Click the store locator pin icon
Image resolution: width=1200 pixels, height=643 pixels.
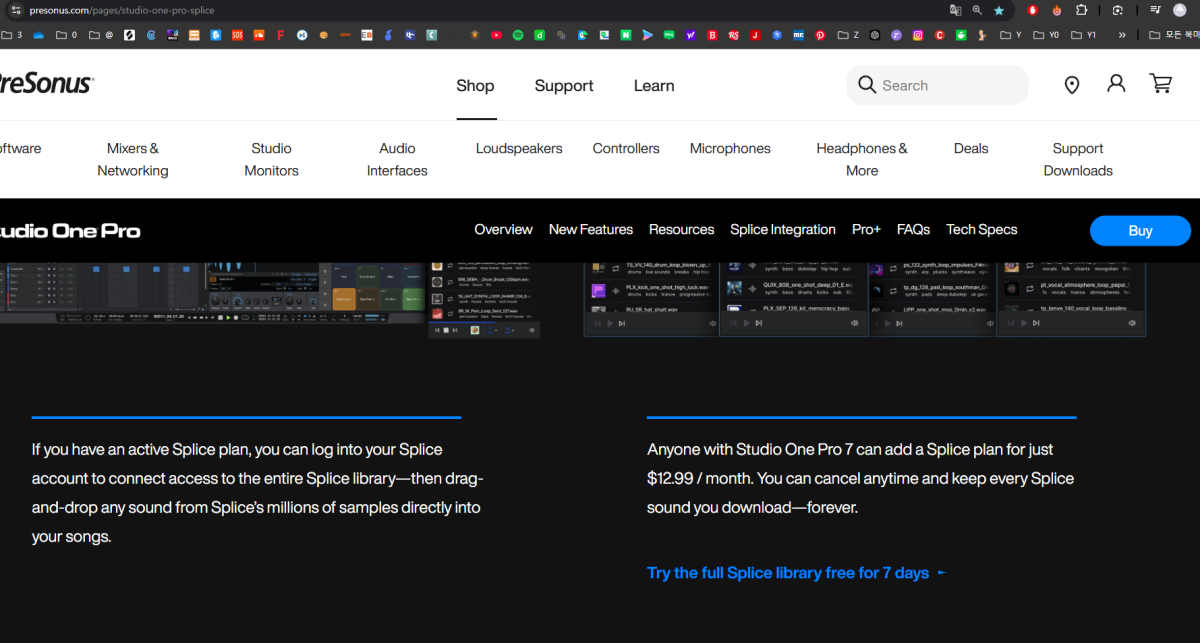point(1072,85)
